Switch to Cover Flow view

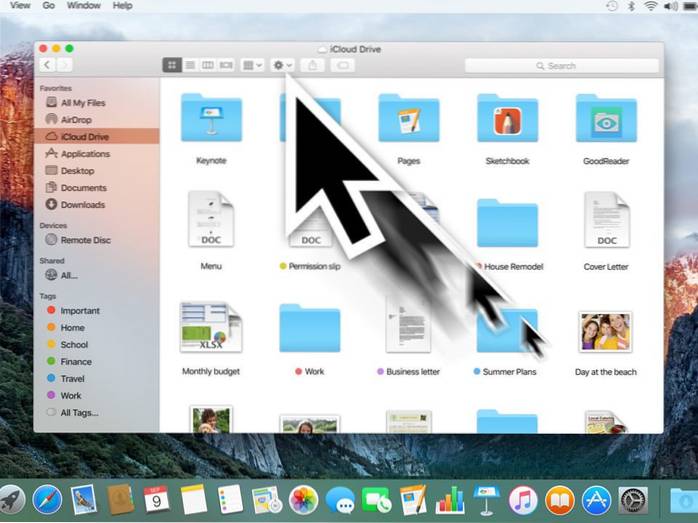(226, 65)
